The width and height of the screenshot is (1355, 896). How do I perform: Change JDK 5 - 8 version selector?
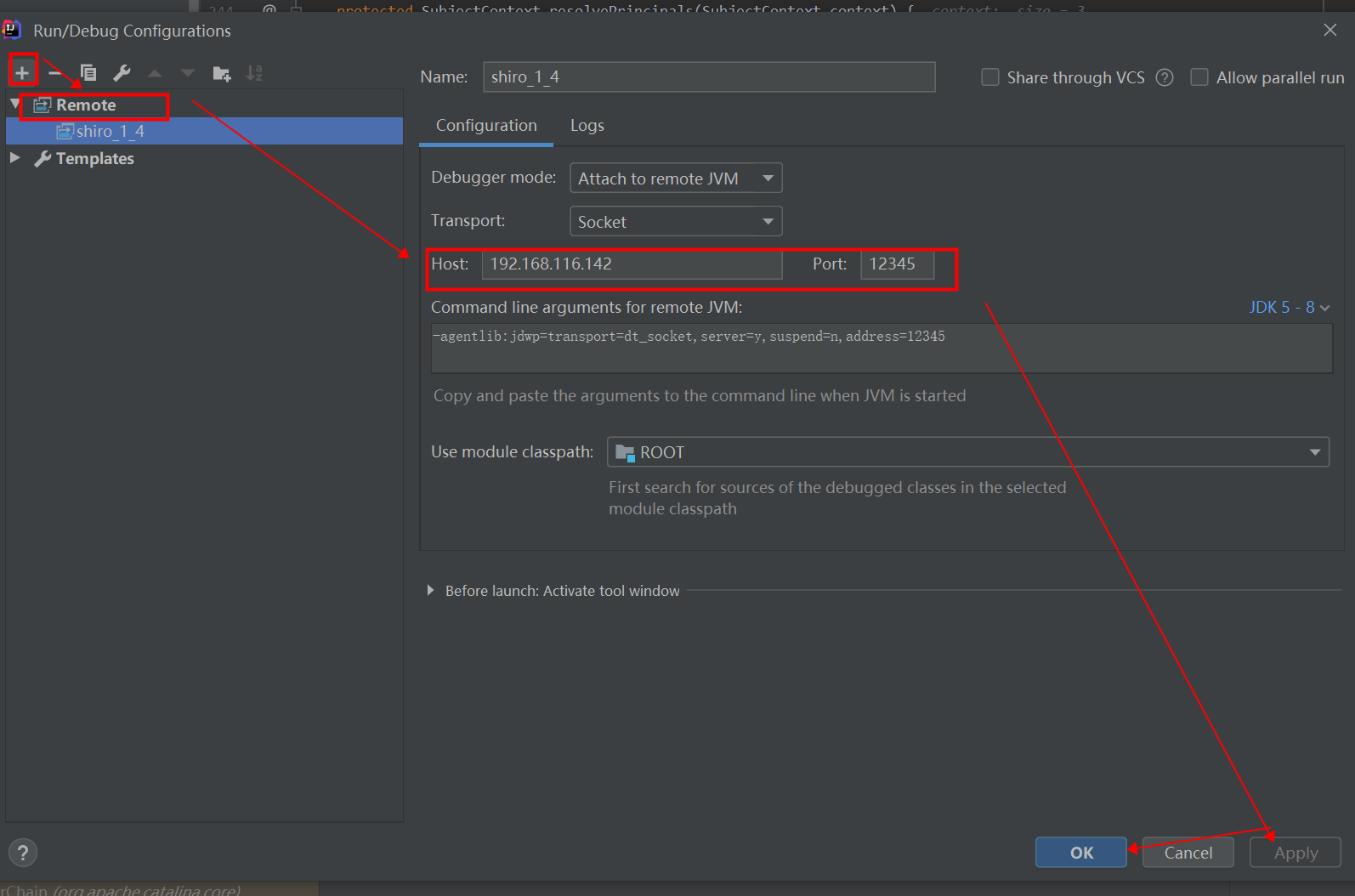point(1289,307)
